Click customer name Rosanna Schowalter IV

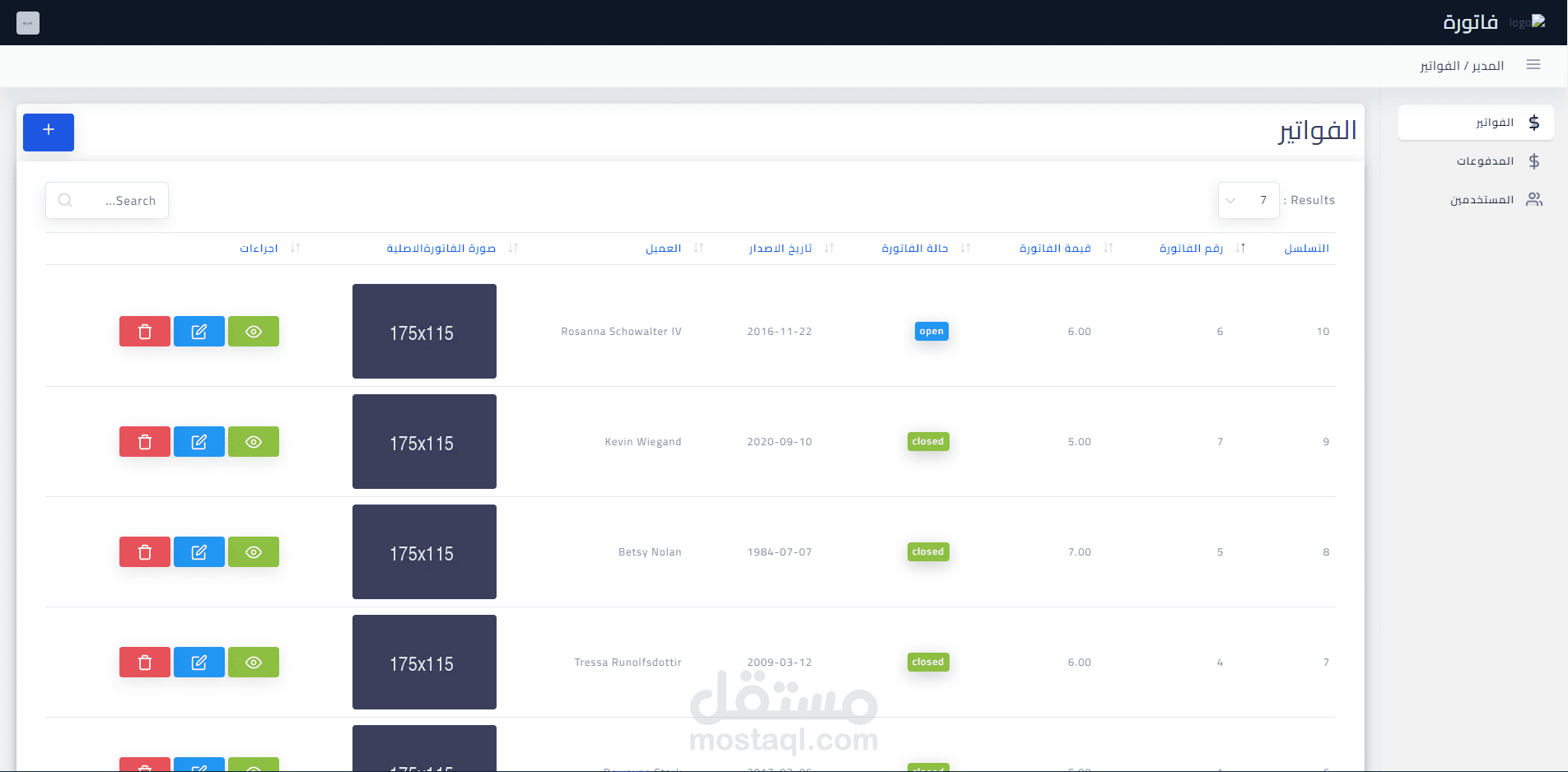[621, 332]
